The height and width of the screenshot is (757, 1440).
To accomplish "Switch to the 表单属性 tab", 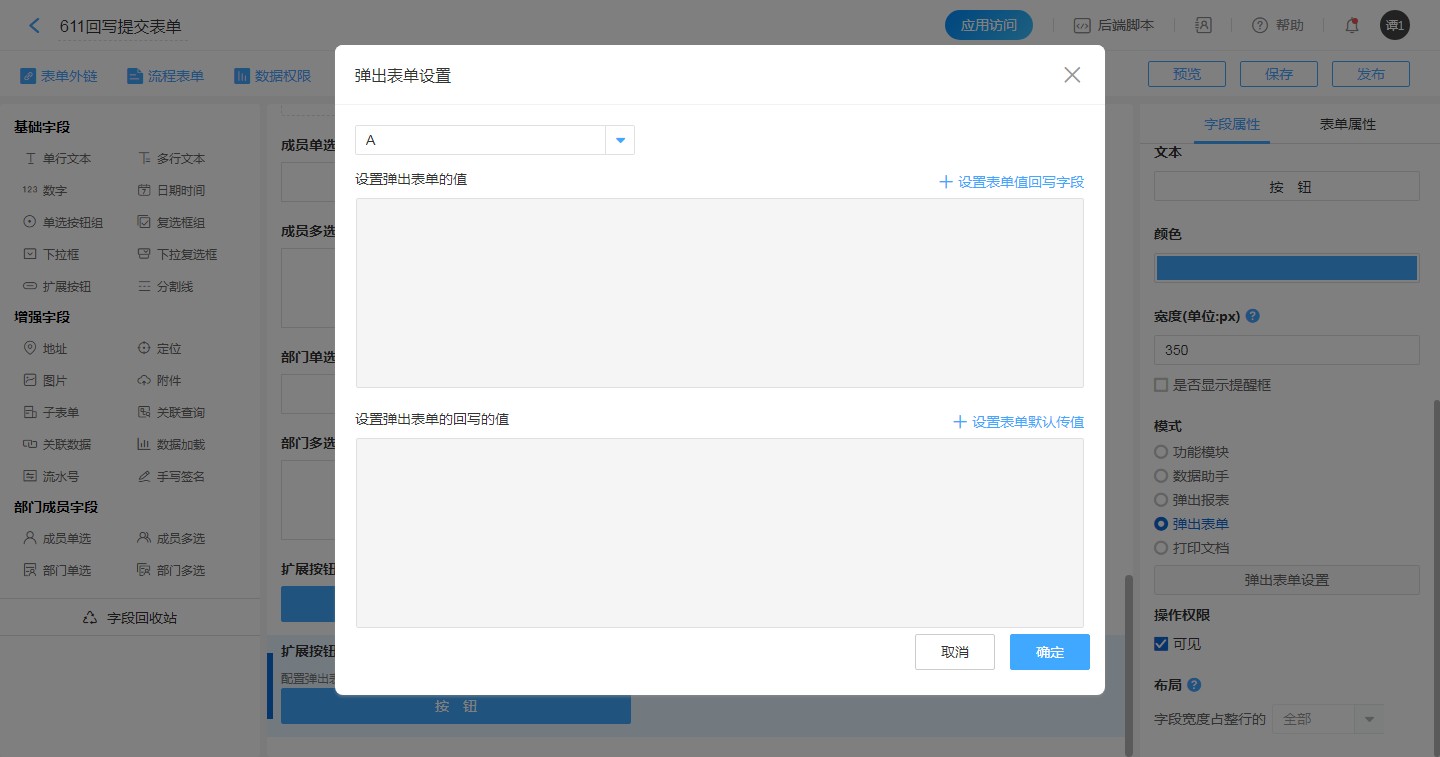I will (1348, 124).
